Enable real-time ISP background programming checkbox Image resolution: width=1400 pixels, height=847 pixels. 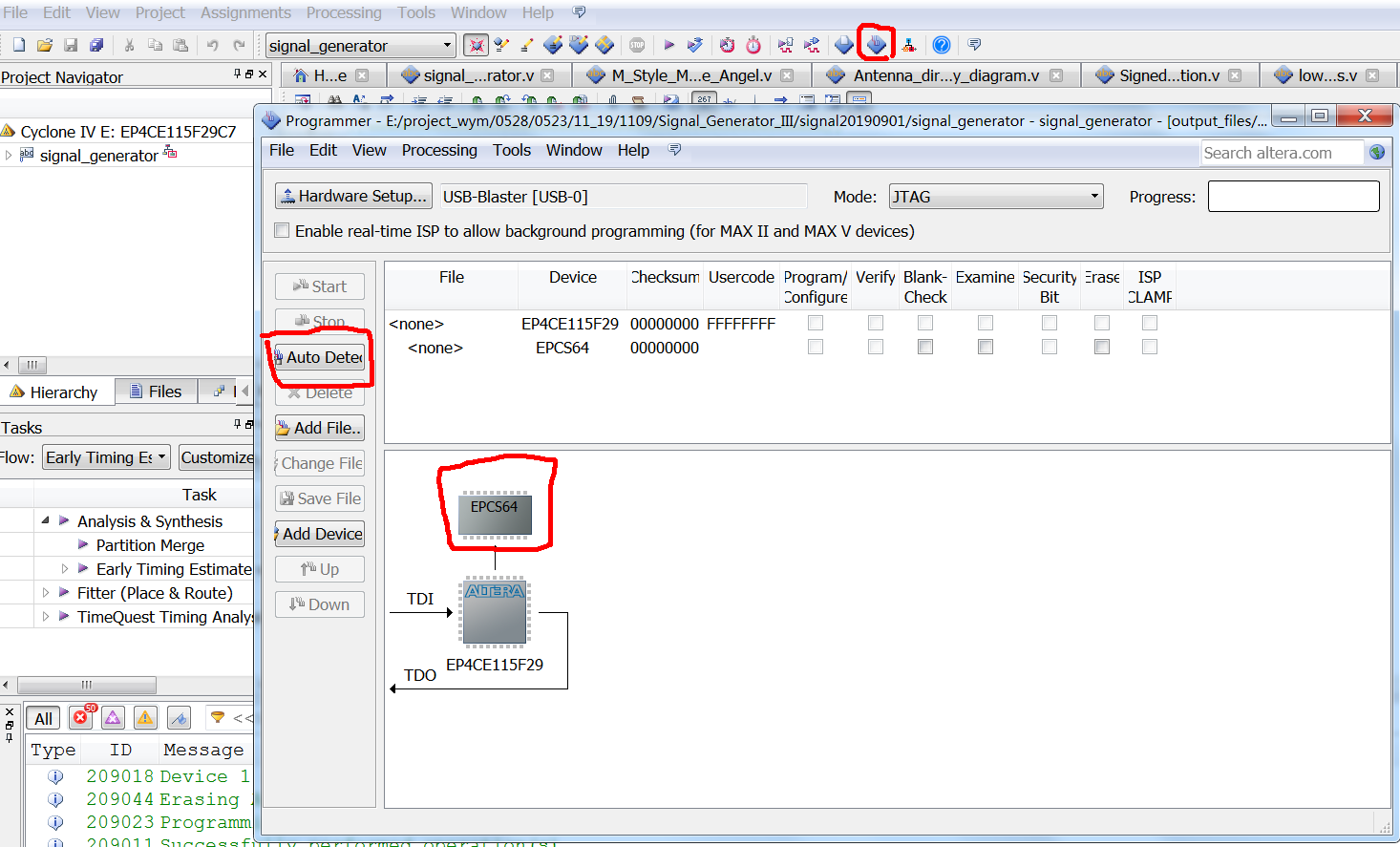click(282, 230)
